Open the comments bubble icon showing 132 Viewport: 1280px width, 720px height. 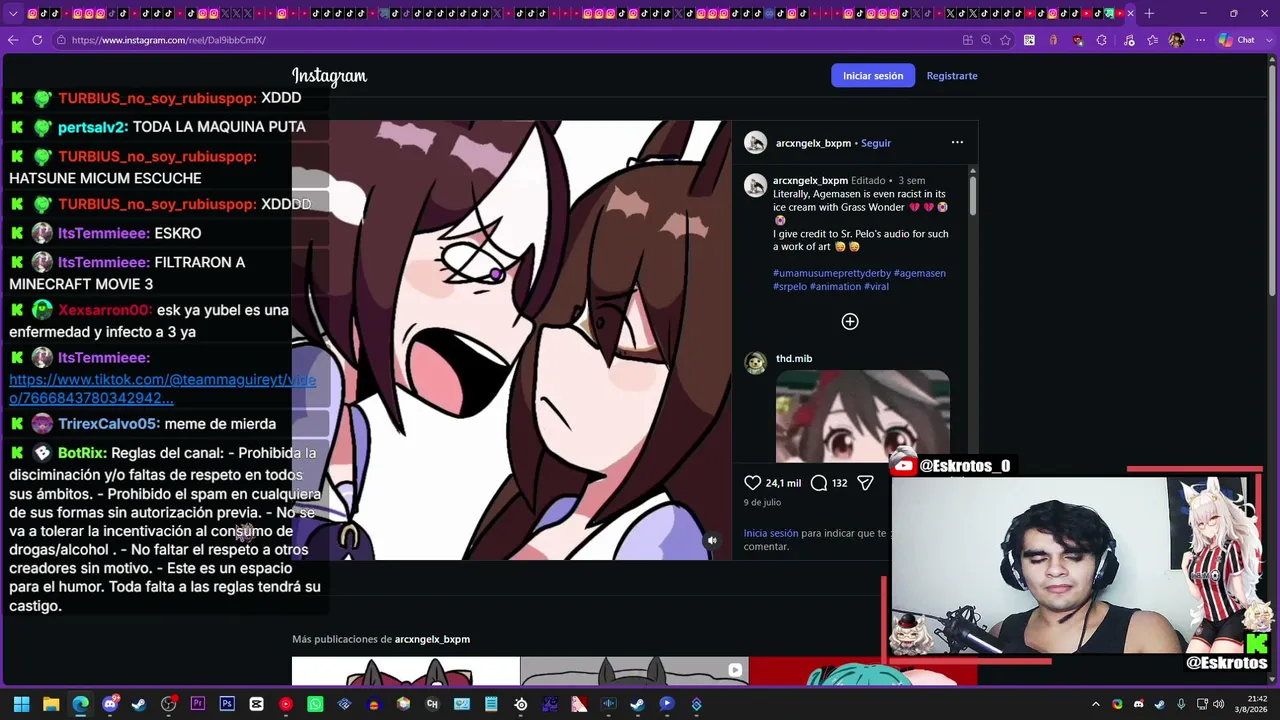pyautogui.click(x=819, y=483)
